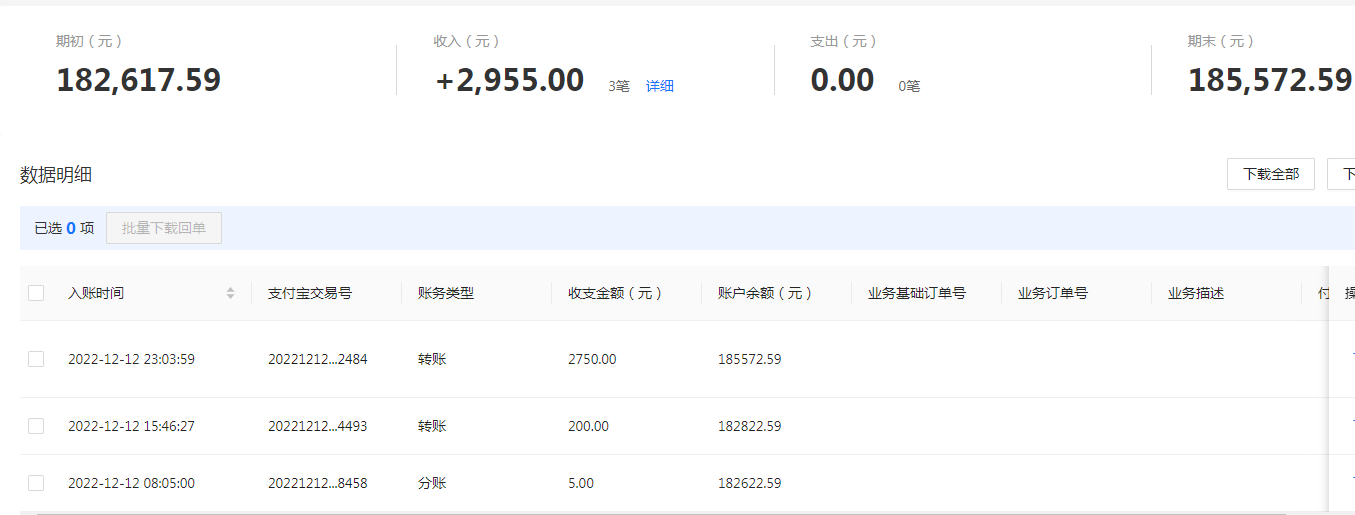The image size is (1355, 515).
Task: Click the income total +2,955.00
Action: 510,80
